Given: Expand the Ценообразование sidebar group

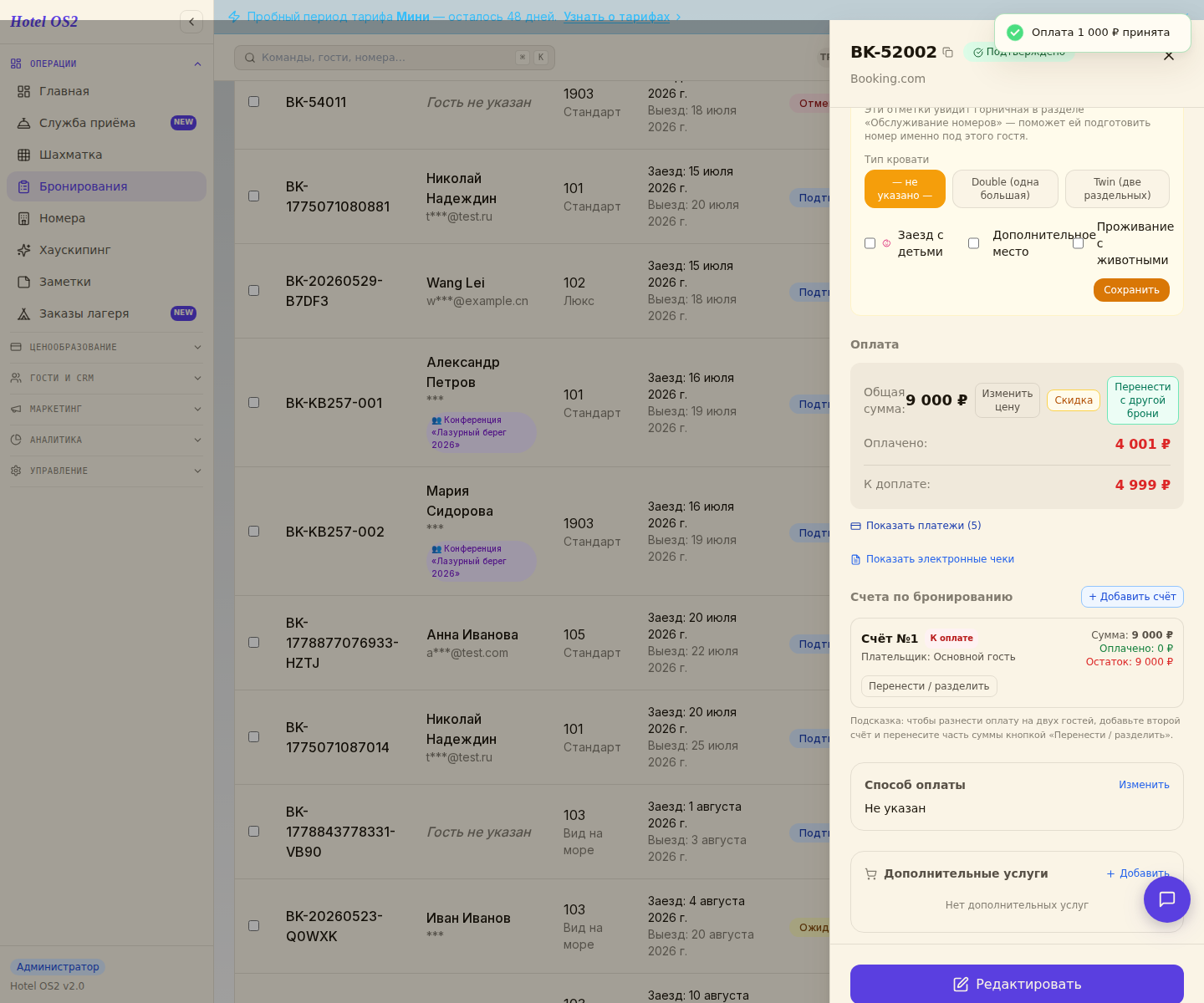Looking at the screenshot, I should pos(106,347).
